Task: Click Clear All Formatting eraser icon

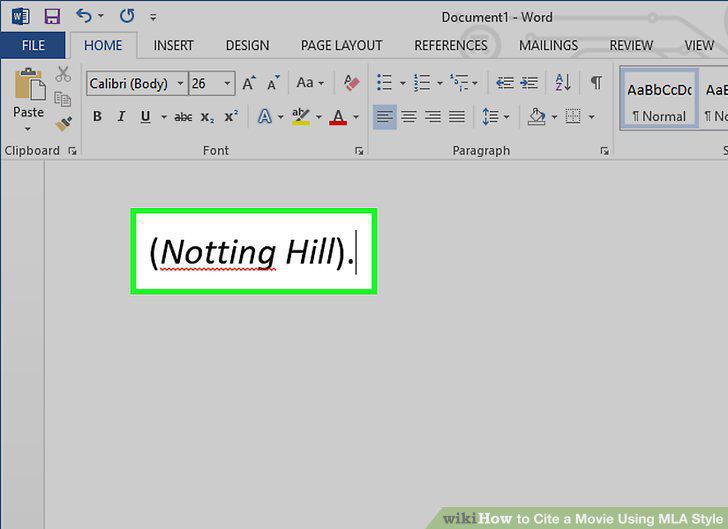Action: click(x=352, y=83)
